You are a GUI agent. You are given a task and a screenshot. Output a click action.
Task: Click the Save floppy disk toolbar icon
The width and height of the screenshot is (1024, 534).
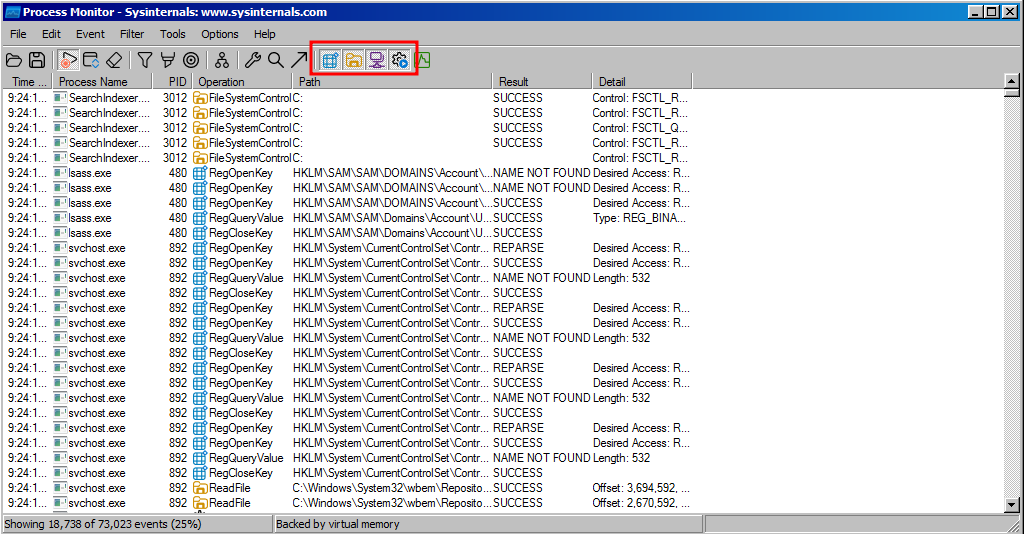pos(37,60)
